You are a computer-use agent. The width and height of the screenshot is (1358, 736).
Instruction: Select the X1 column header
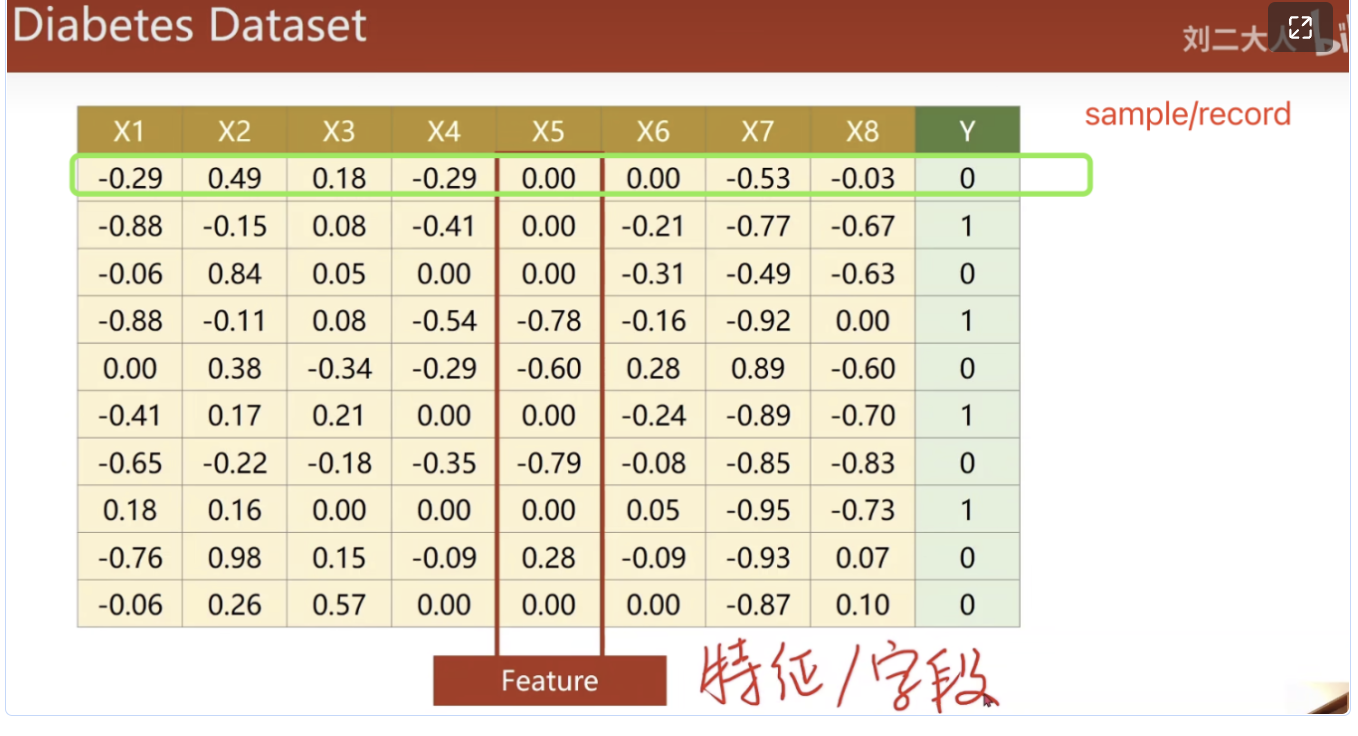(128, 130)
